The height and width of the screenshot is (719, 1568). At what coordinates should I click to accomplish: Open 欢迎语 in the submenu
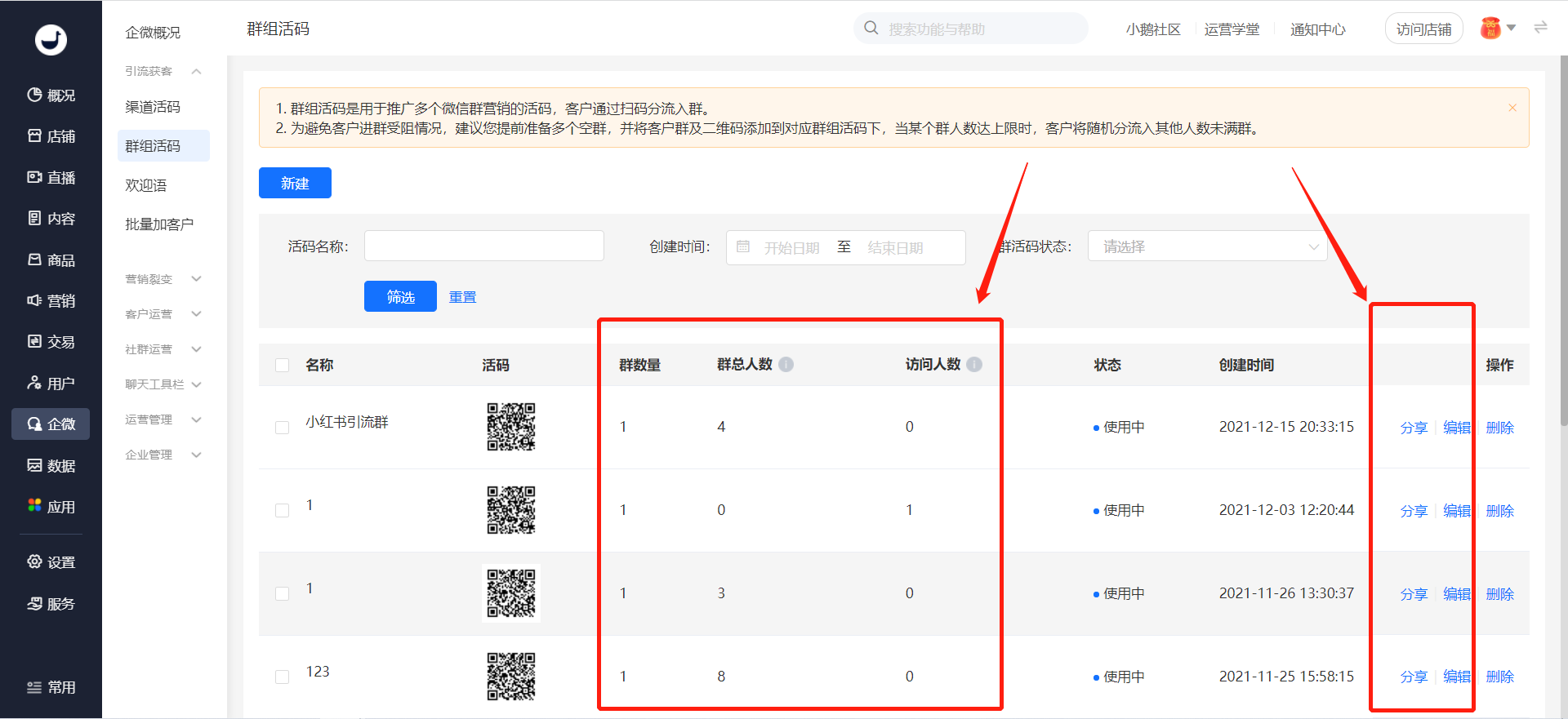(x=146, y=185)
